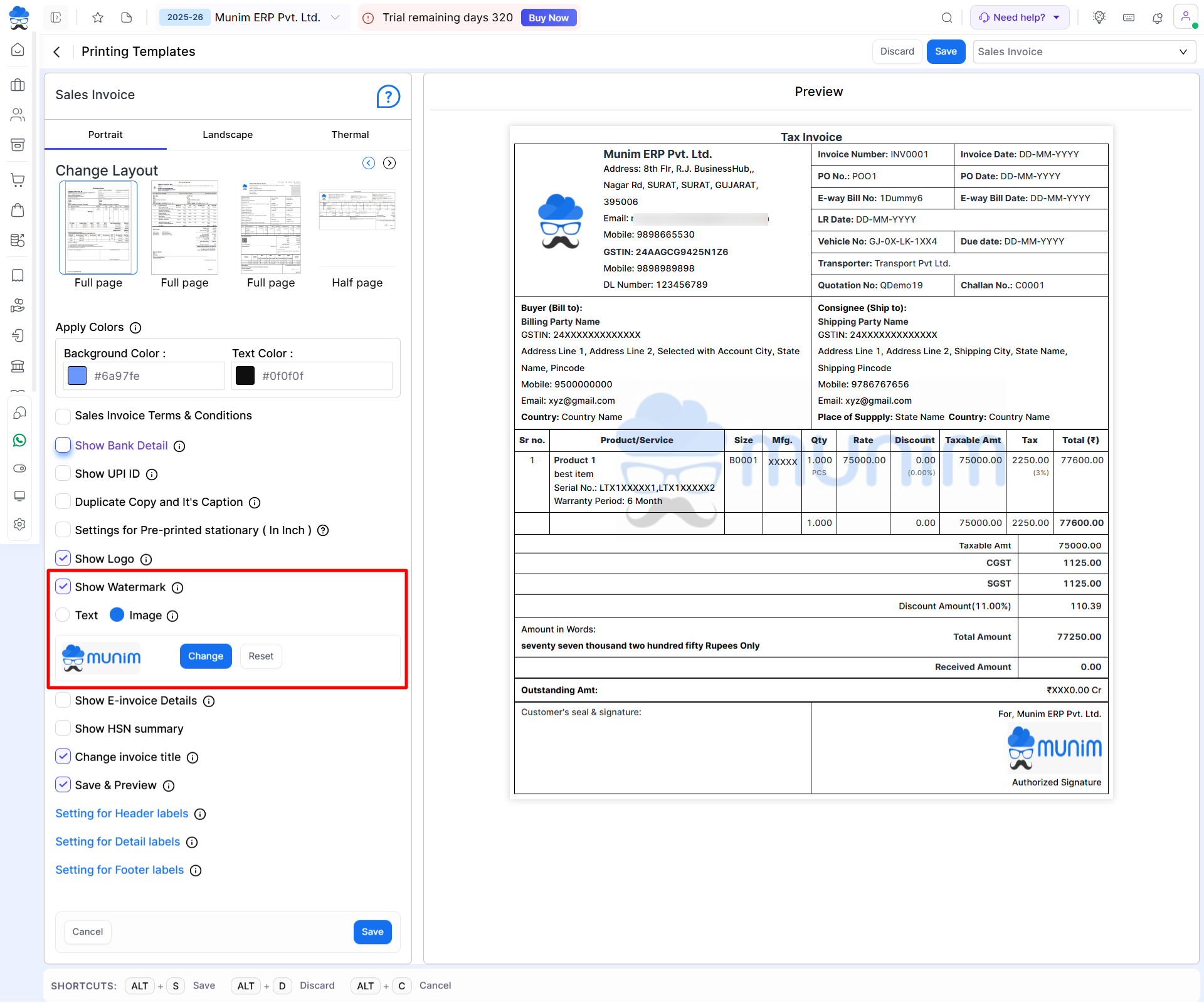The width and height of the screenshot is (1204, 1003).
Task: Click the back arrow beside Printing Templates
Action: 57,52
